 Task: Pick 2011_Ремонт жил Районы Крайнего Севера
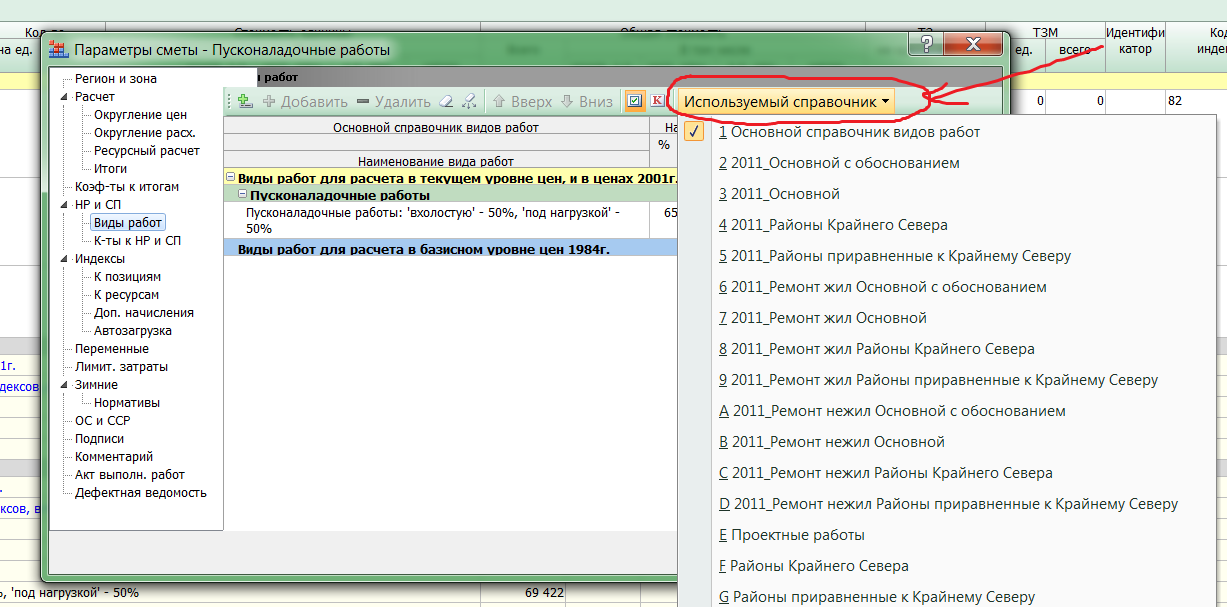coord(876,349)
